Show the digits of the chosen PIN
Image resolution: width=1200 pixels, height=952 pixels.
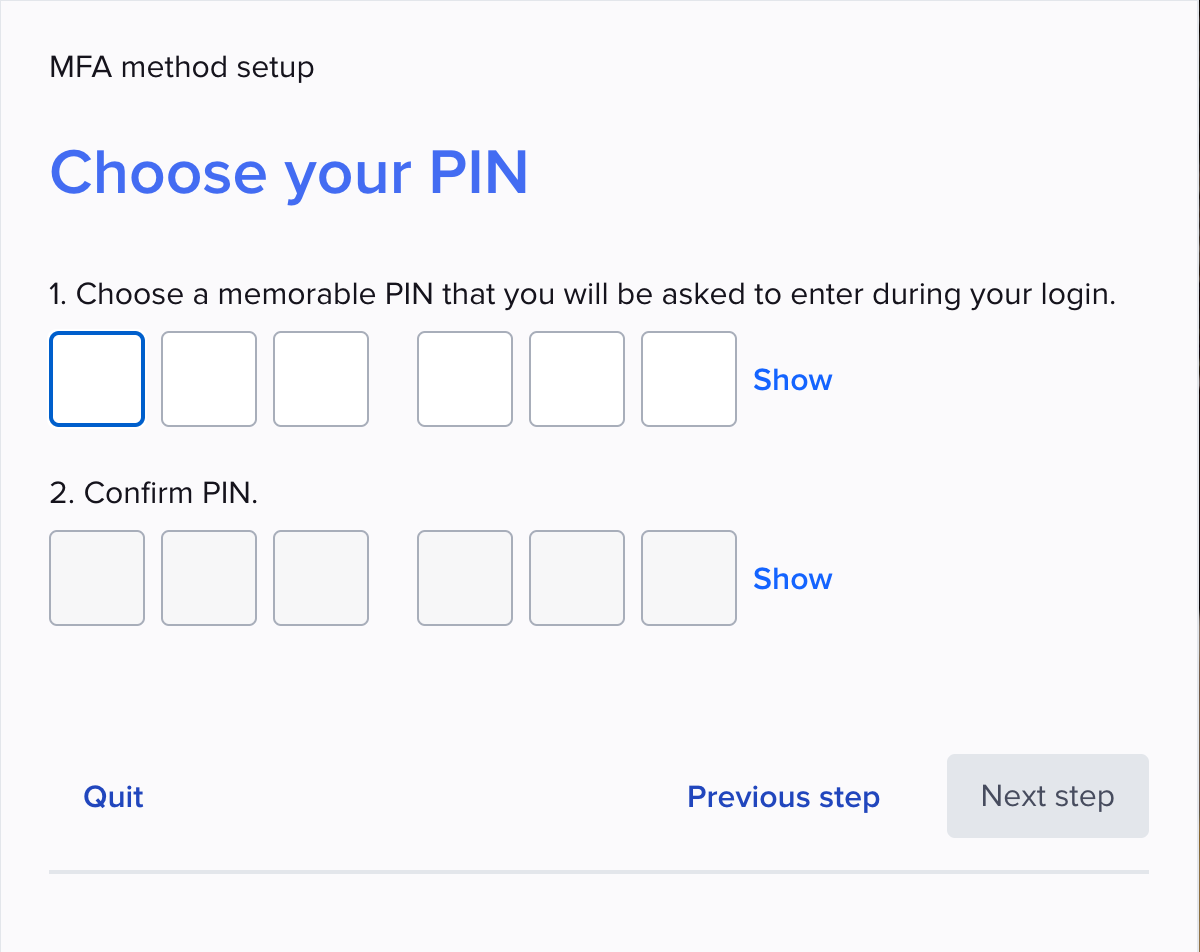coord(792,380)
